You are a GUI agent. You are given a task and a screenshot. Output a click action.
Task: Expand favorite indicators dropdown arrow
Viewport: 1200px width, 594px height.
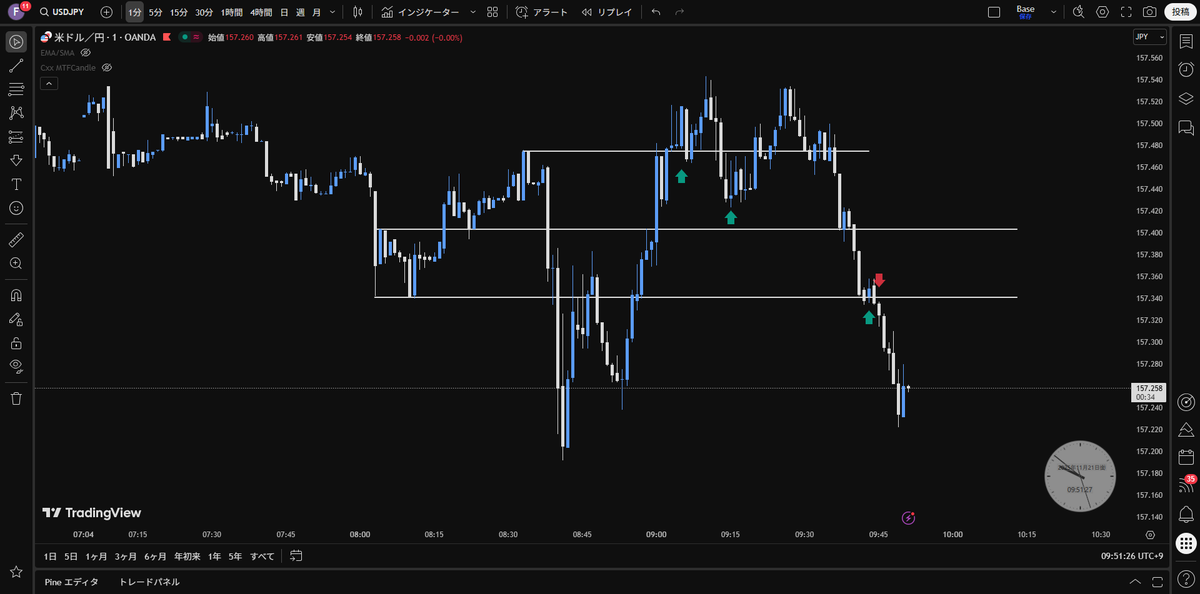coord(473,12)
